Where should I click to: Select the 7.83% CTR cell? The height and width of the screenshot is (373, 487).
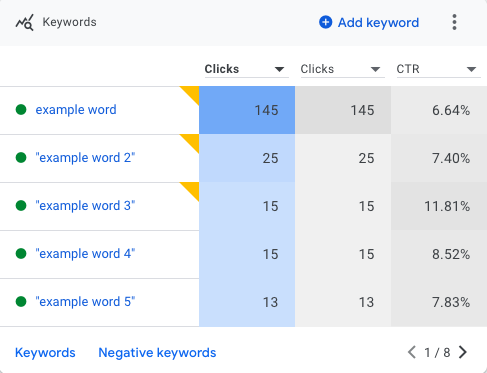439,302
